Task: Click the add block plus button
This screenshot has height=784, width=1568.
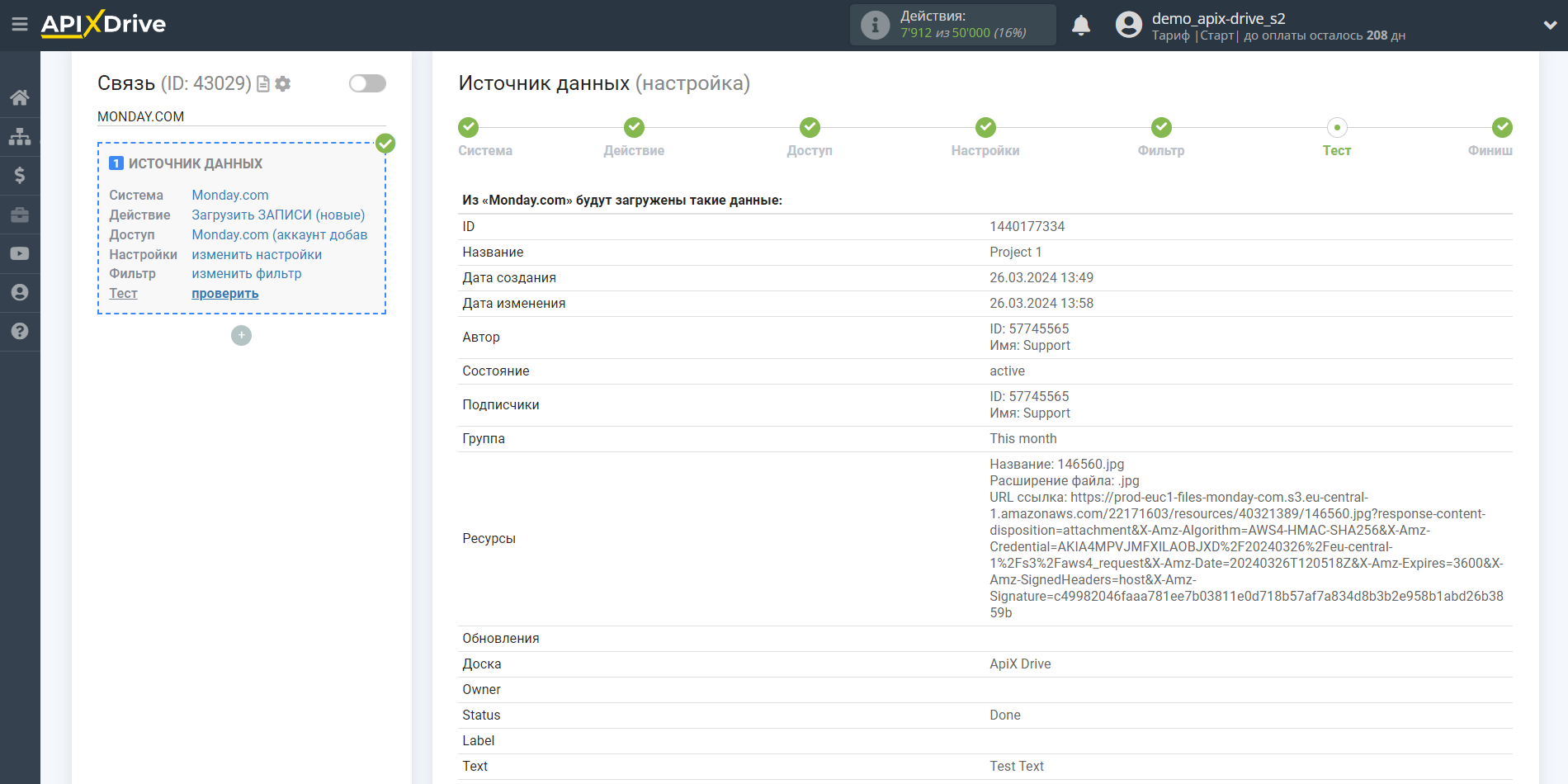Action: point(241,335)
